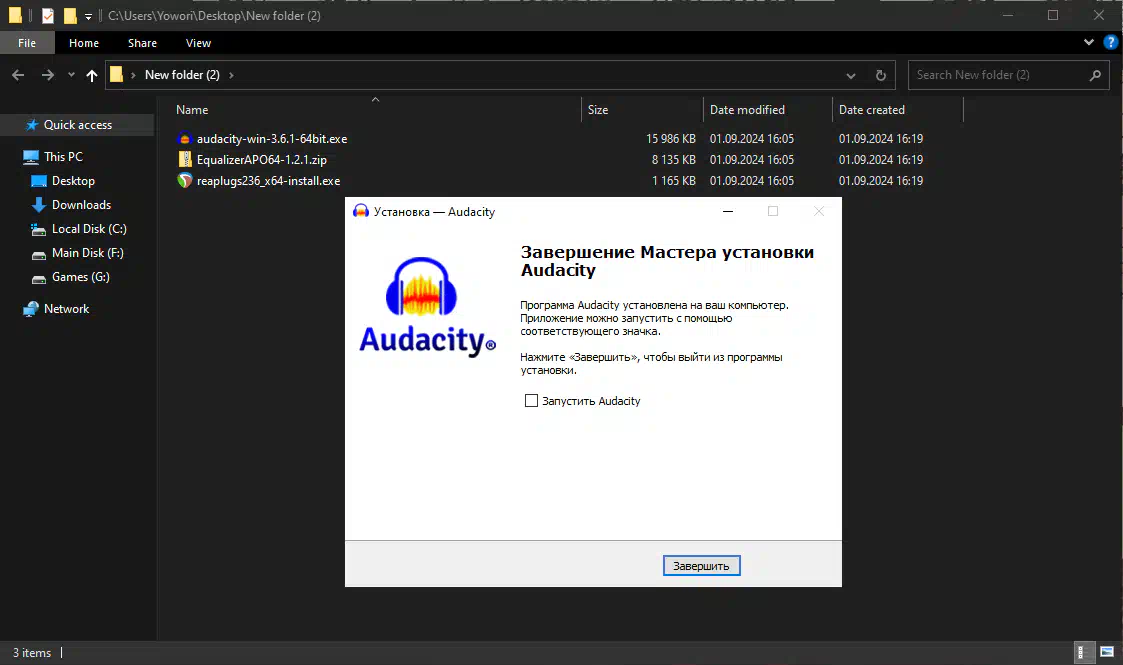1123x665 pixels.
Task: Open Main Disk (F:) in sidebar
Action: pos(87,253)
